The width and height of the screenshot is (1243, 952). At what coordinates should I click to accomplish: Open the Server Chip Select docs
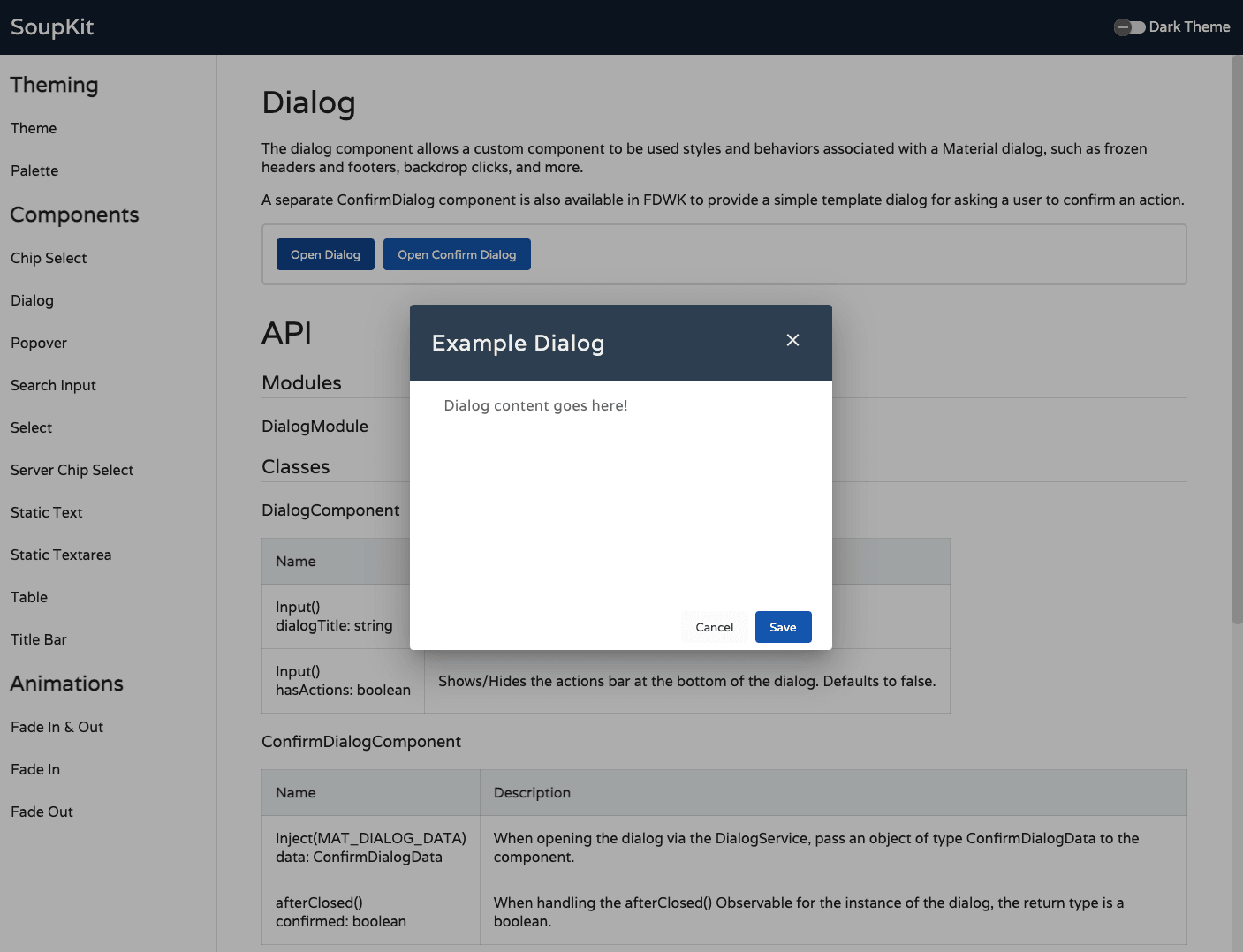pos(72,470)
